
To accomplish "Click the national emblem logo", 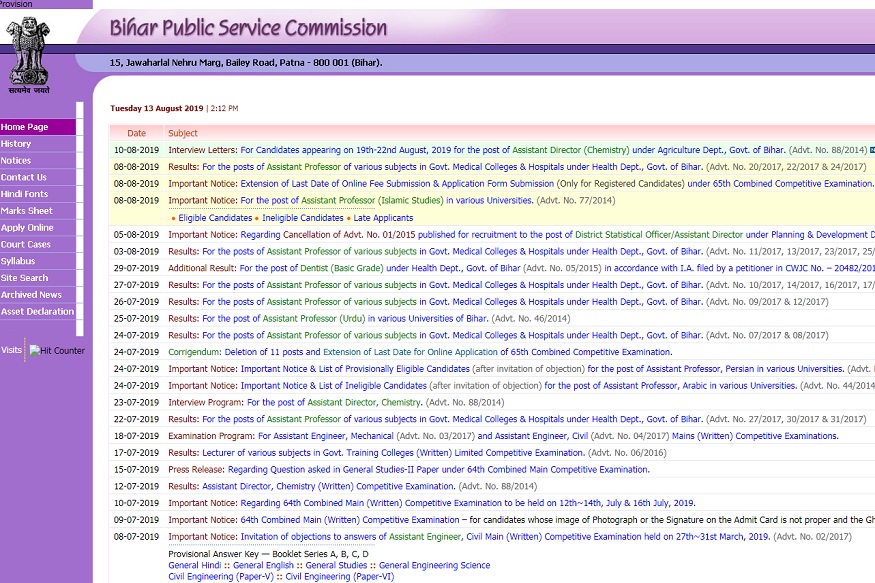I will click(28, 52).
